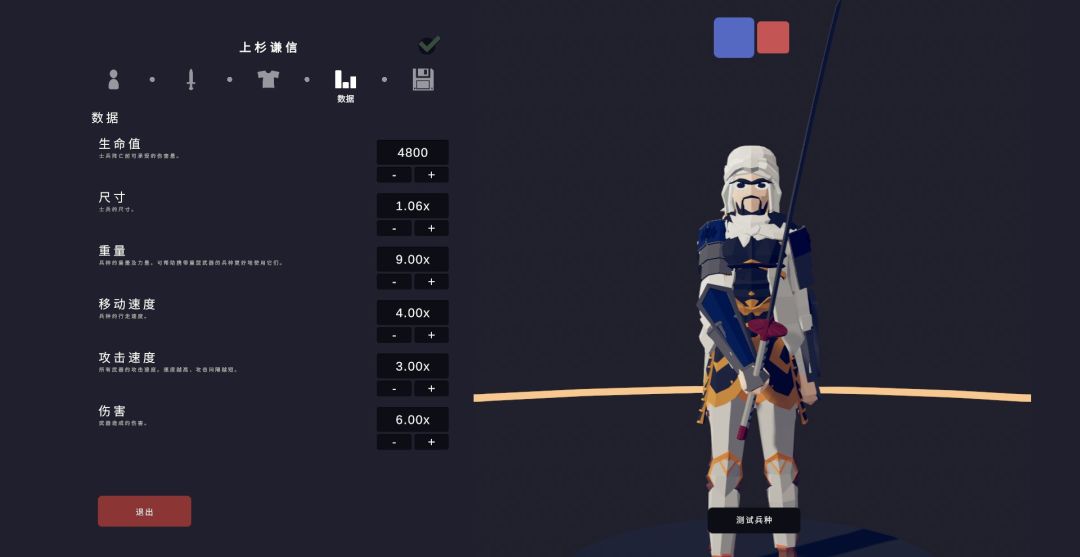
Task: Click the 伤害 stat label
Action: coord(112,411)
